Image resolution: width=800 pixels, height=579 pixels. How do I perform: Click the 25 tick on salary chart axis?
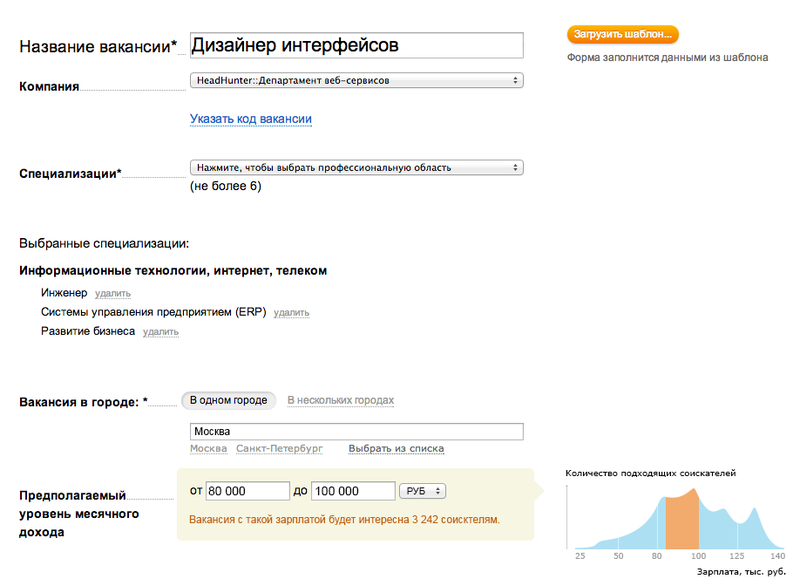point(580,556)
